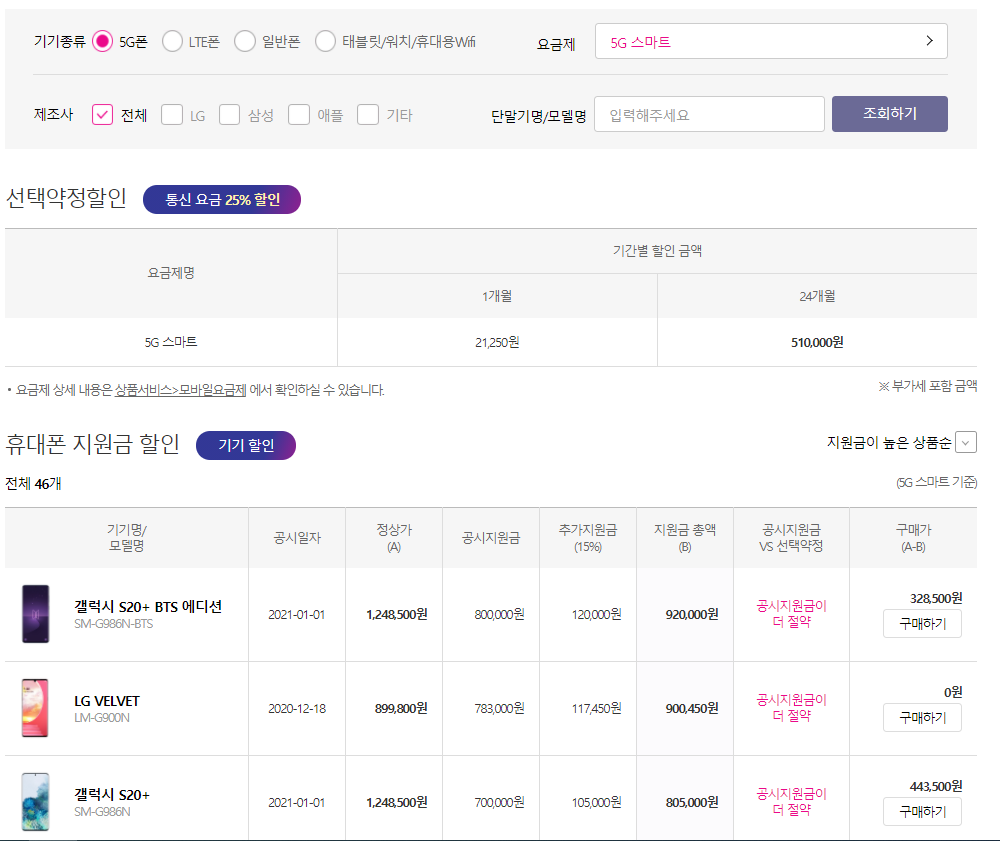Viewport: 1000px width, 841px height.
Task: Click the 구매가 (A-B) column header
Action: [913, 538]
